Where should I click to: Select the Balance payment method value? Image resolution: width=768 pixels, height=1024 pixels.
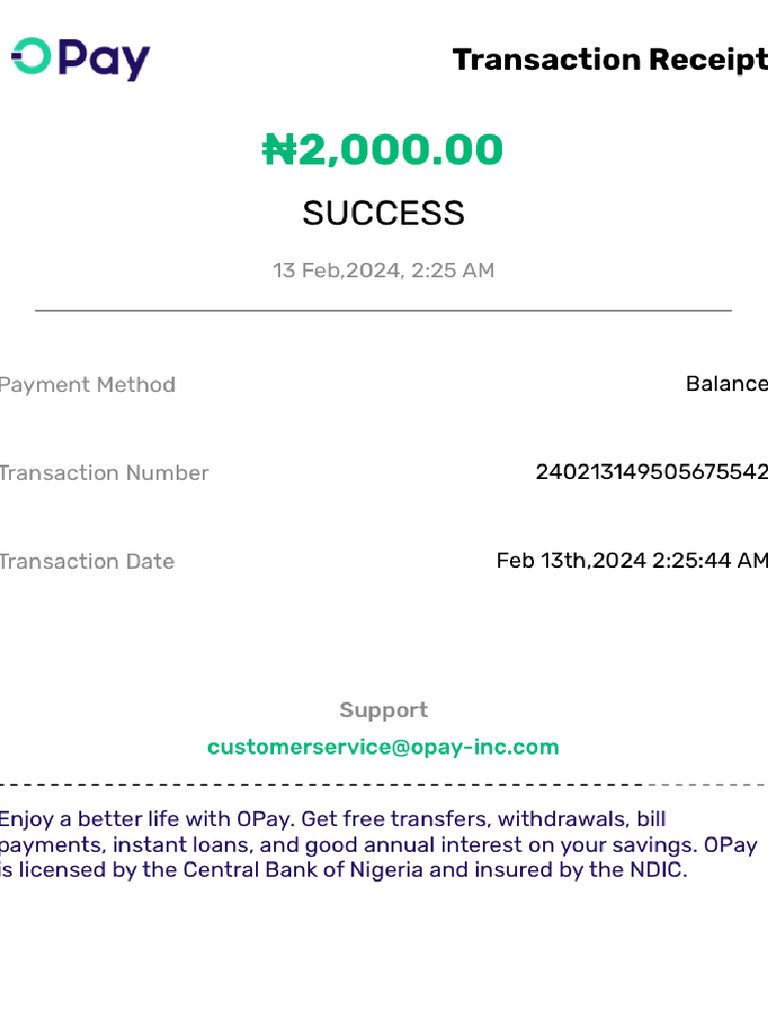pyautogui.click(x=727, y=384)
